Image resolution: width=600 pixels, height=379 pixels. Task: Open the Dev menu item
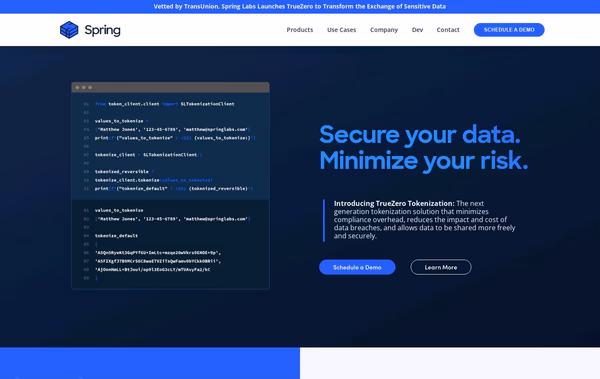coord(417,30)
